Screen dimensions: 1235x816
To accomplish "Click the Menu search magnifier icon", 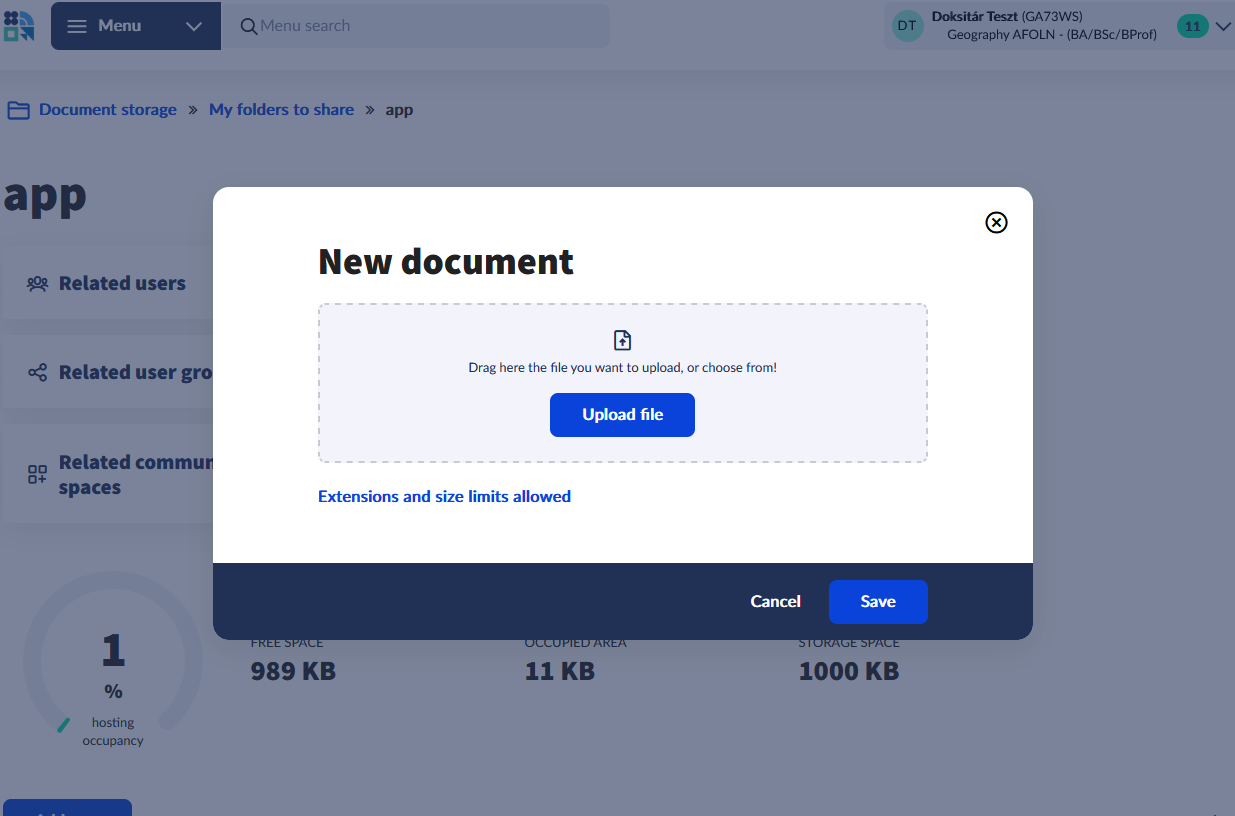I will [x=249, y=26].
